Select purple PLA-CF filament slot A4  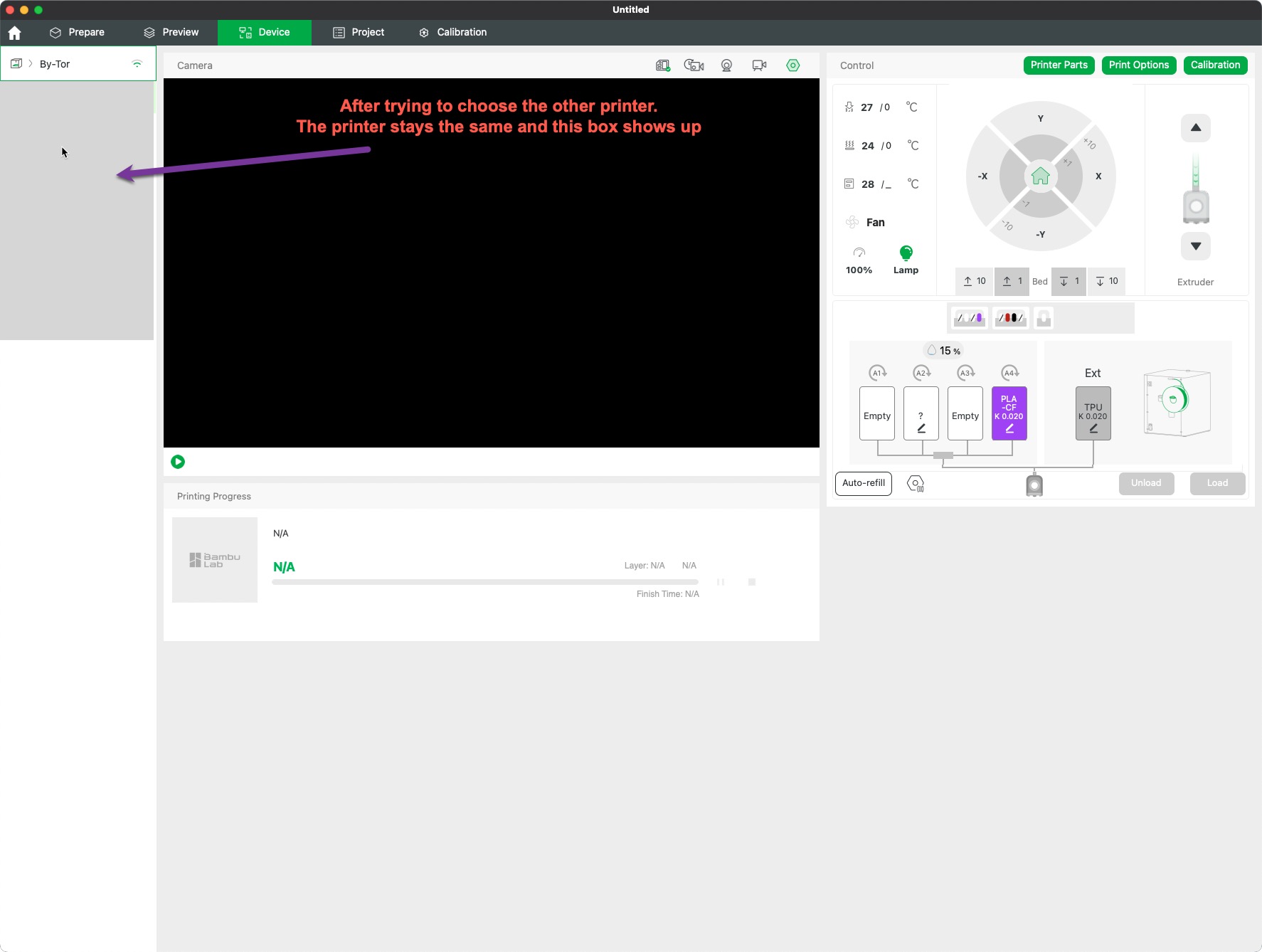pos(1009,413)
